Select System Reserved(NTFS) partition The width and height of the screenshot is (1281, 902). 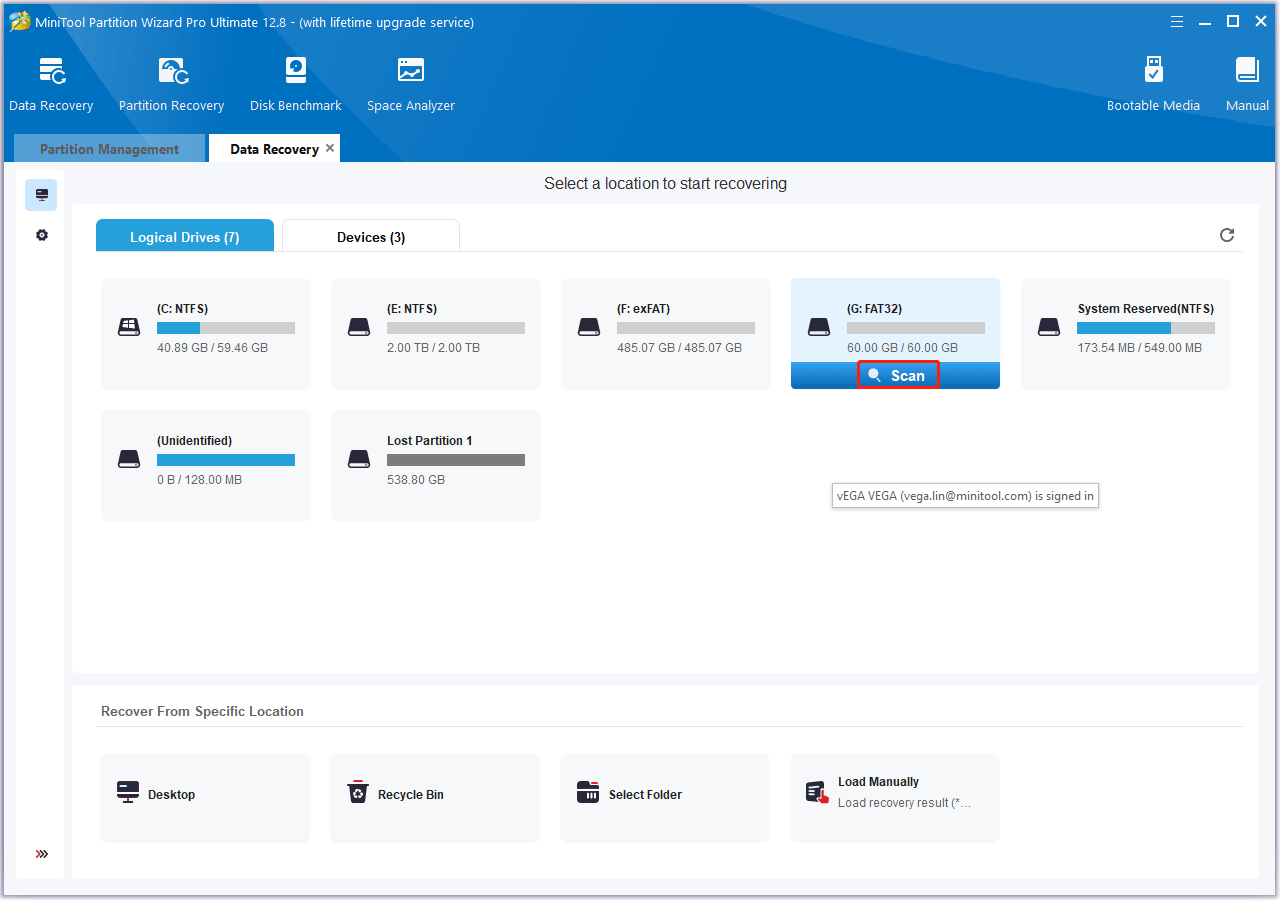pyautogui.click(x=1126, y=334)
